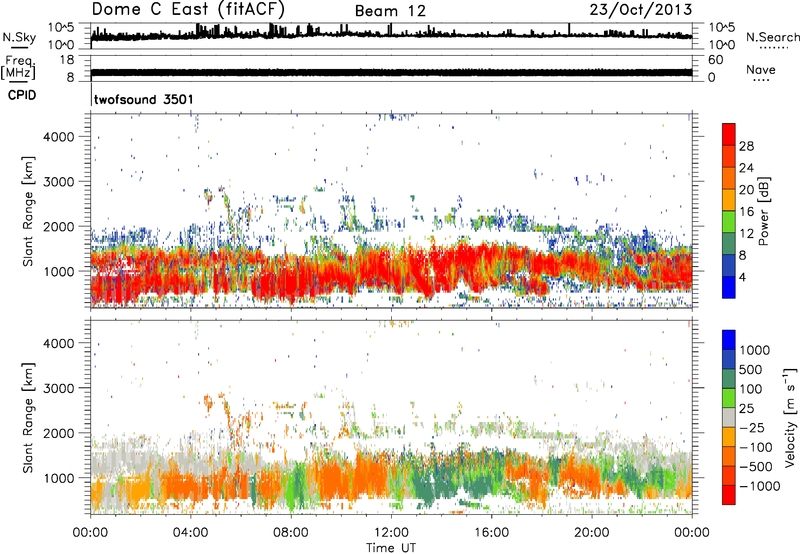This screenshot has width=800, height=554.
Task: Select the 'twofsound 3501' control program text
Action: pos(144,99)
